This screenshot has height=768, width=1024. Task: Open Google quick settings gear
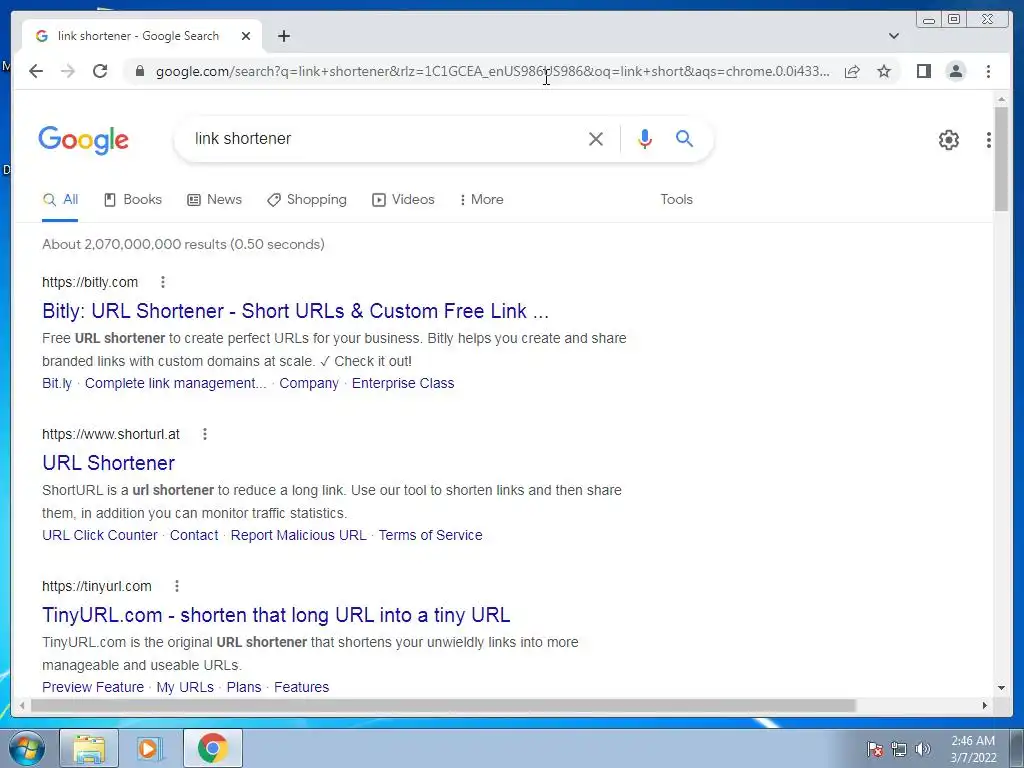click(x=949, y=140)
